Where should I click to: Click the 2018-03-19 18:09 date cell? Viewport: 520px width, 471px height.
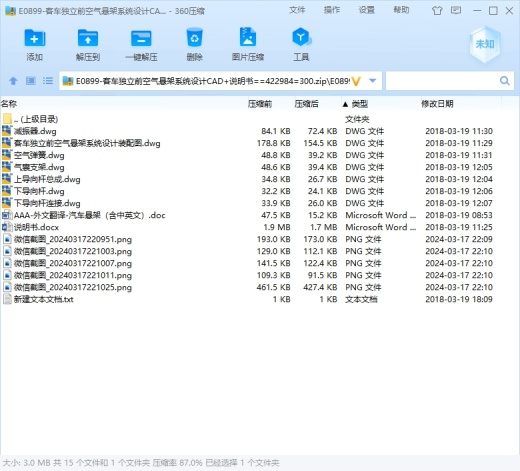(x=459, y=299)
